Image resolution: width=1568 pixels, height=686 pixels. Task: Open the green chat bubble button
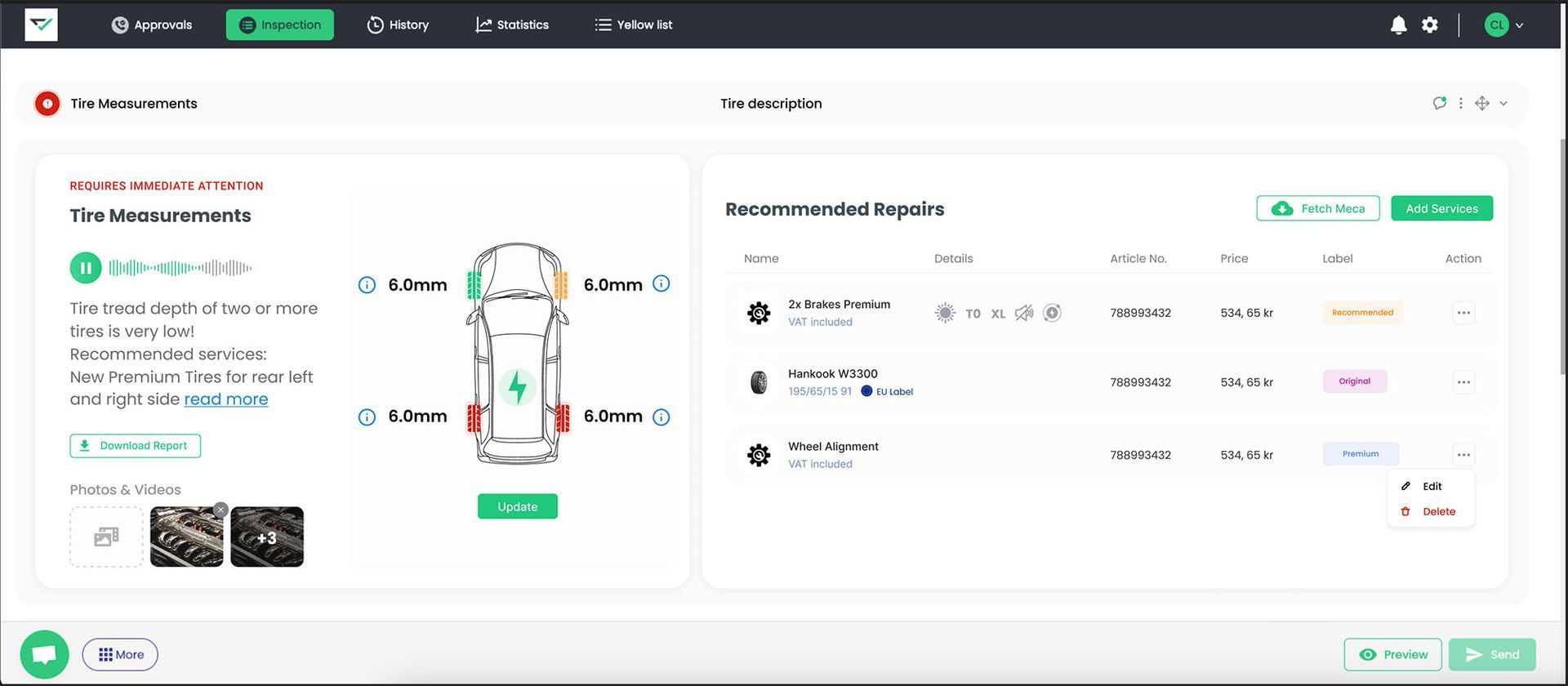44,654
